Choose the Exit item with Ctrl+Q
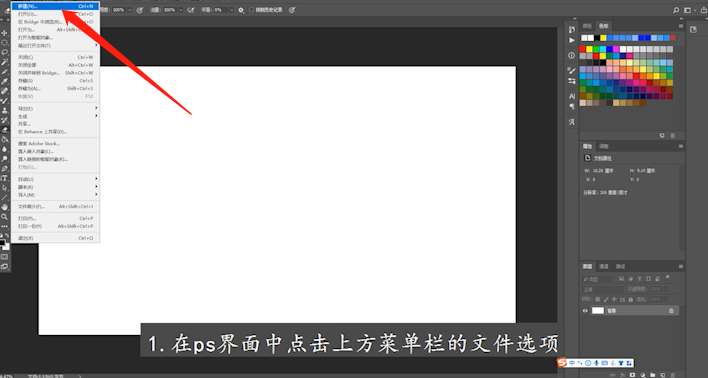The image size is (708, 378). pos(55,238)
